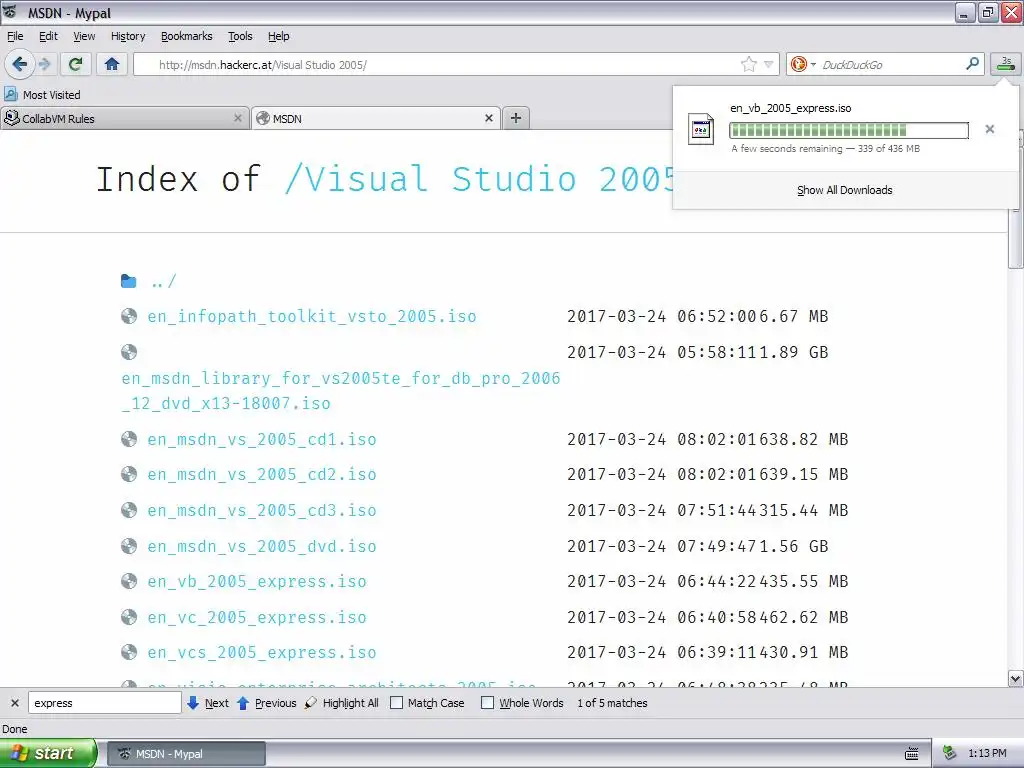Find Next match
1024x768 pixels.
tap(208, 703)
